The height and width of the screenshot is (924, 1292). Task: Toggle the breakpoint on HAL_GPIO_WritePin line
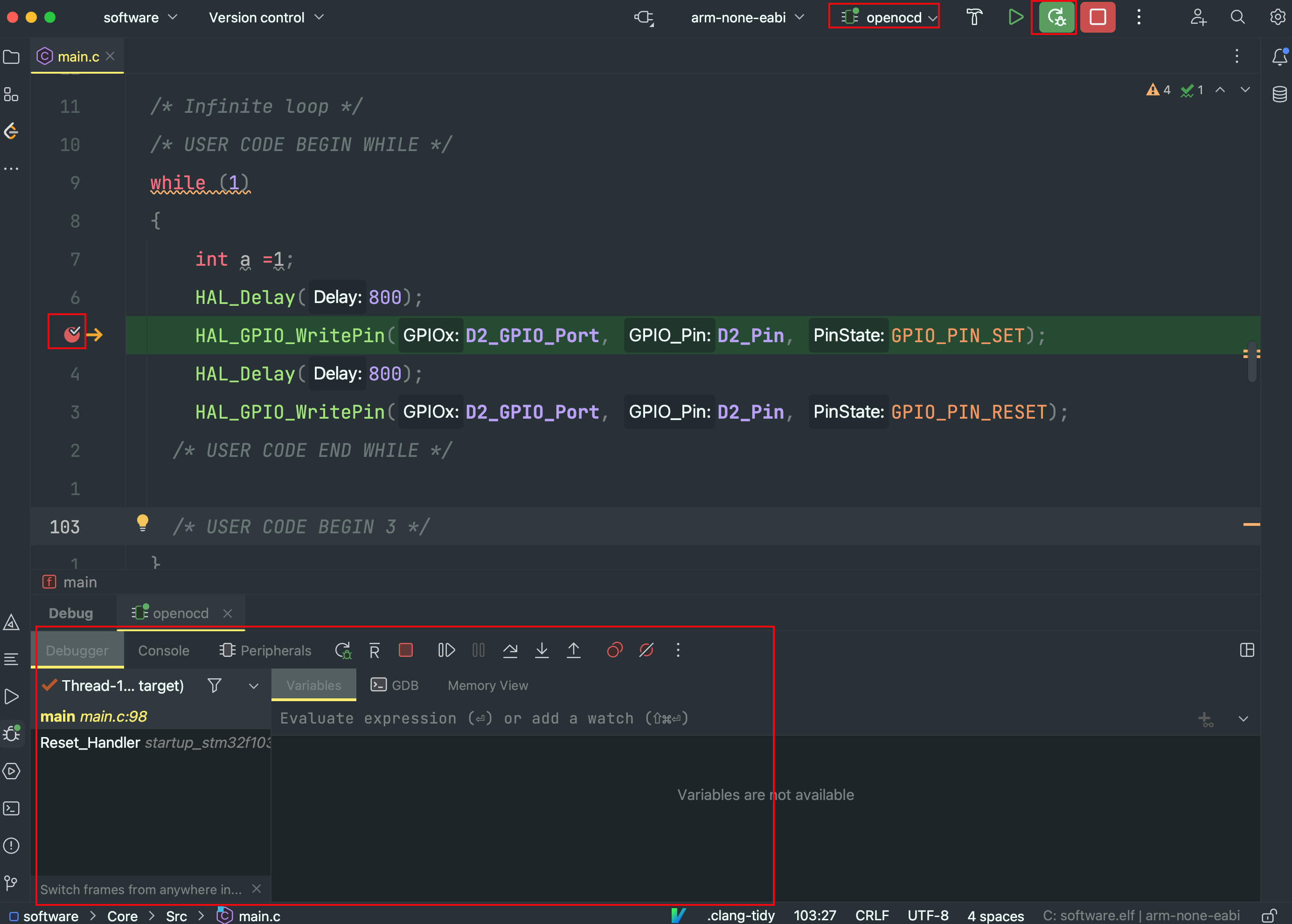pos(72,335)
